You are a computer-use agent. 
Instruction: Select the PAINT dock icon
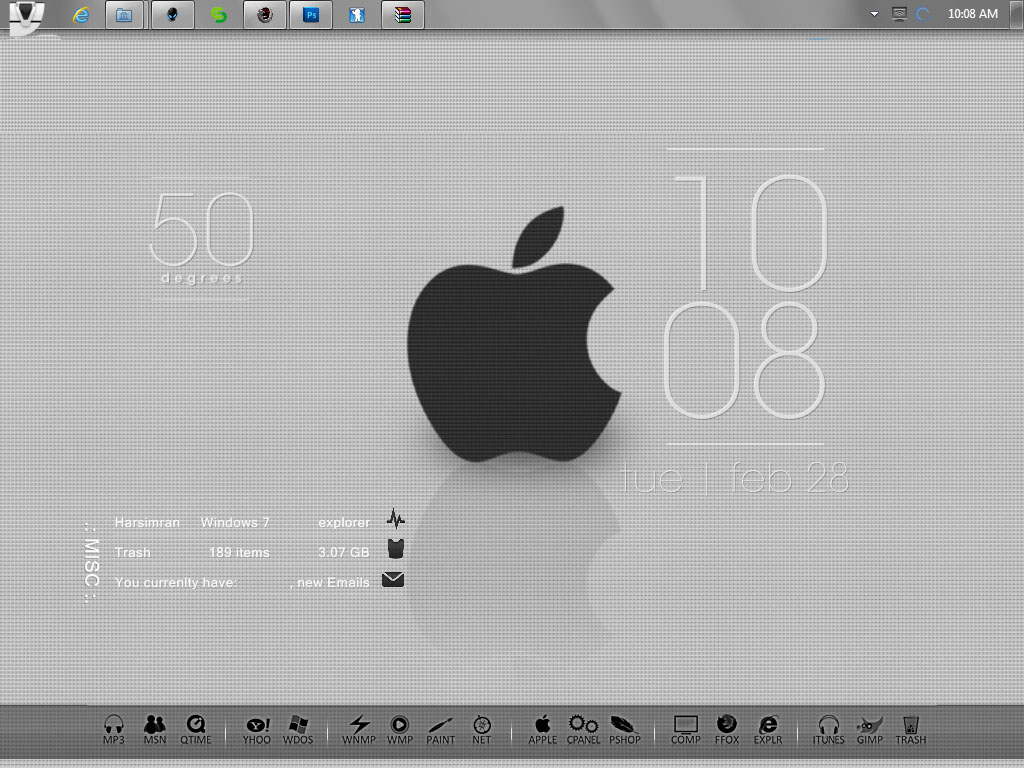[440, 725]
